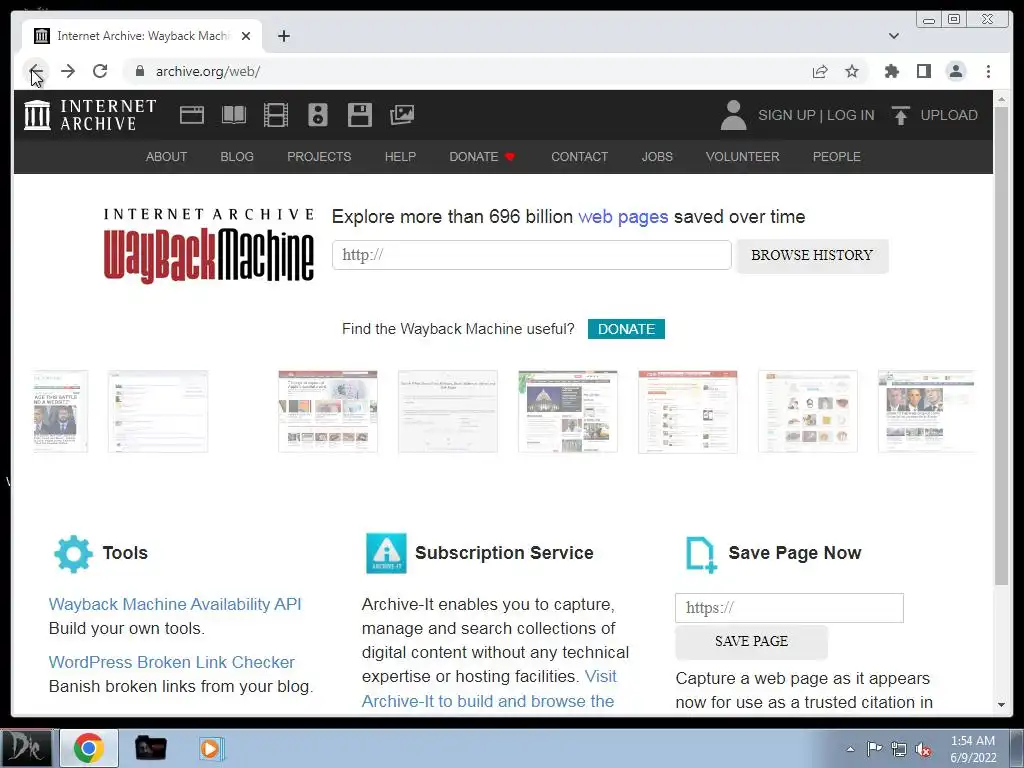Focus the Save Page Now https:// field
The image size is (1024, 768).
789,608
